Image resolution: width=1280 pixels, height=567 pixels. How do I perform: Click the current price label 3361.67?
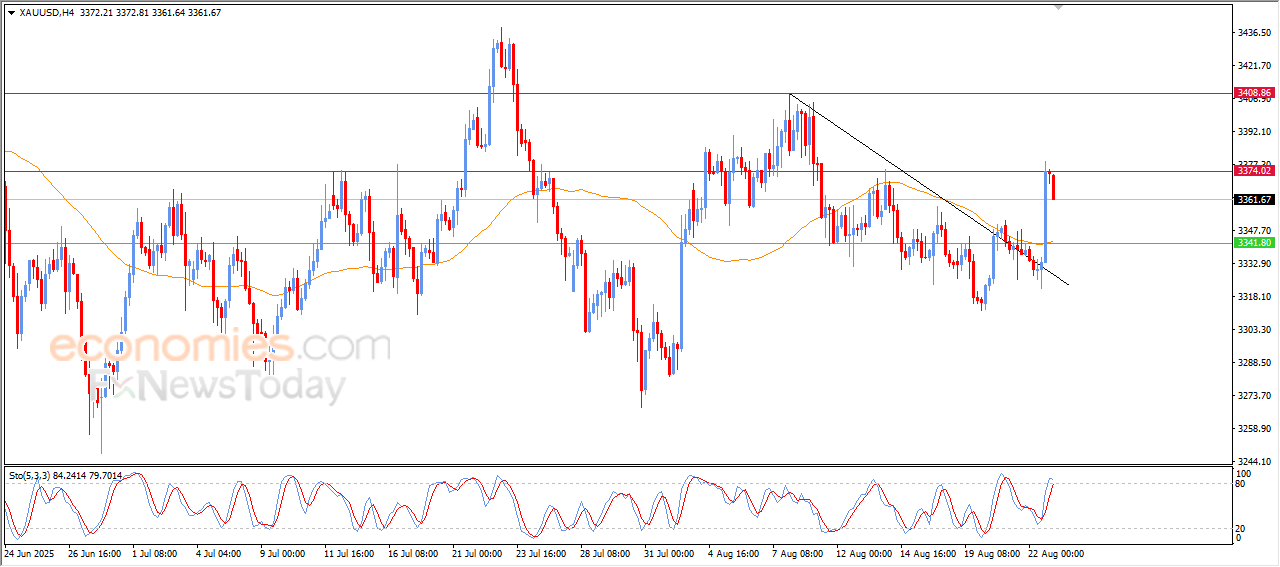(1254, 200)
